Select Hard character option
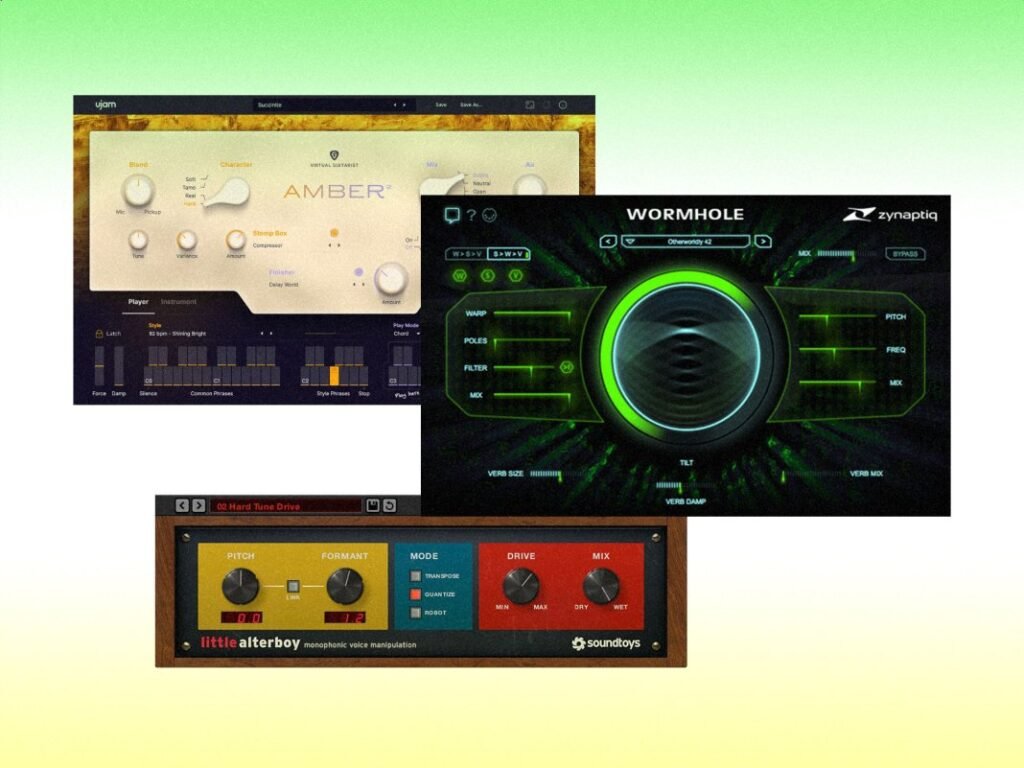Image resolution: width=1024 pixels, height=768 pixels. click(x=190, y=204)
